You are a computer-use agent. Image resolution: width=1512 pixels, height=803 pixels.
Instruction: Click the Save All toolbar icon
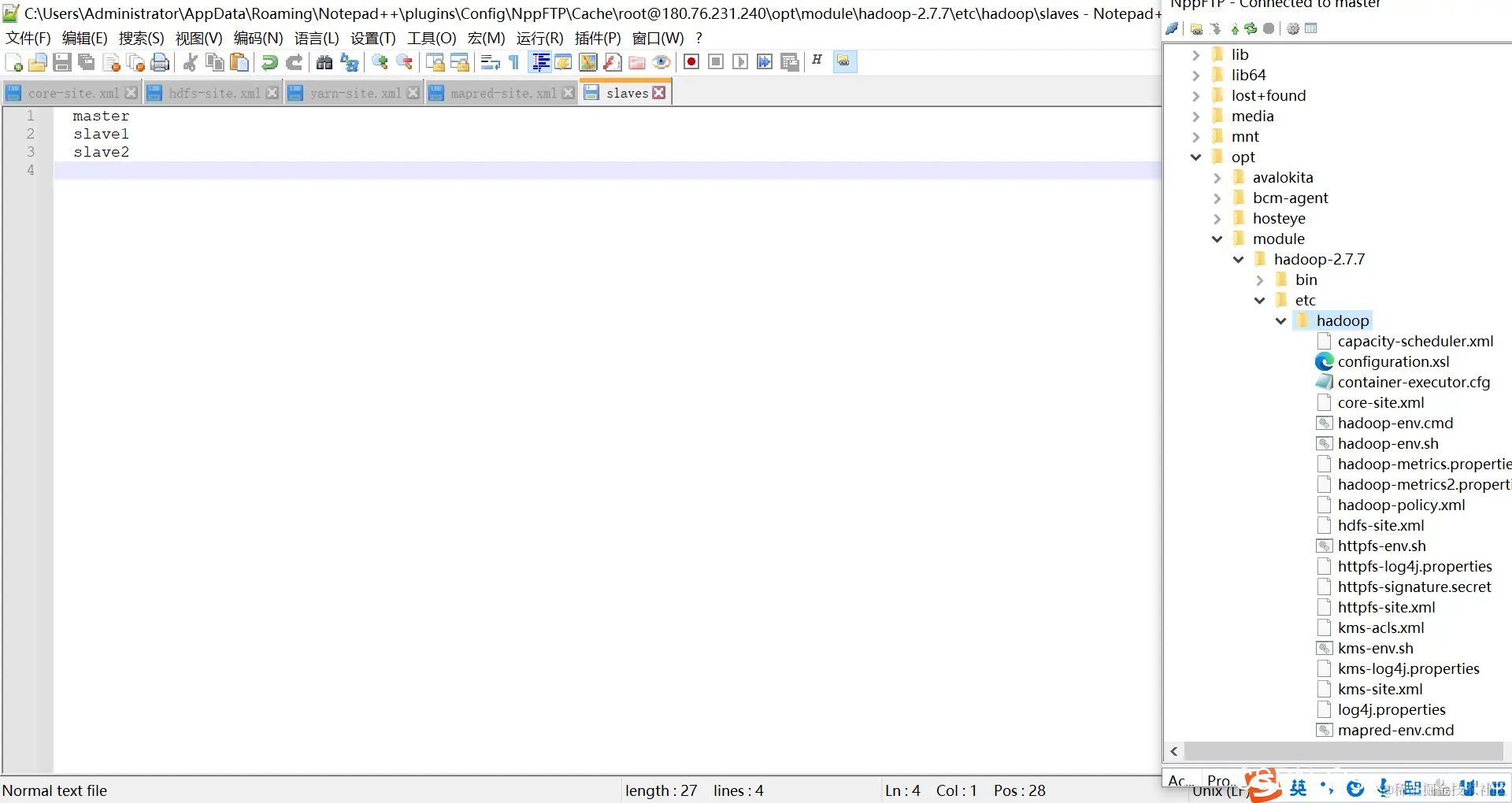(x=86, y=62)
